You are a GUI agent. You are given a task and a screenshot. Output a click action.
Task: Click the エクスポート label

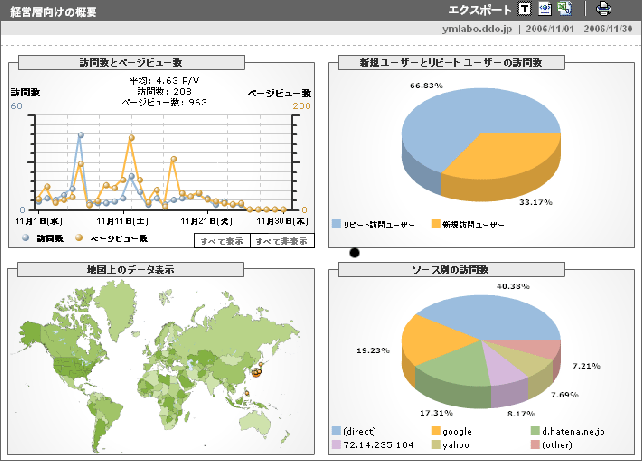point(480,10)
